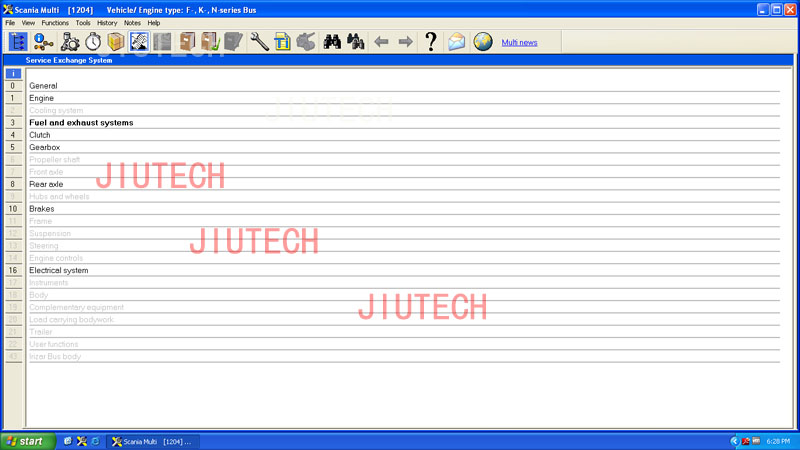Image resolution: width=800 pixels, height=450 pixels.
Task: Click the blue 'i' info row button
Action: [x=13, y=74]
